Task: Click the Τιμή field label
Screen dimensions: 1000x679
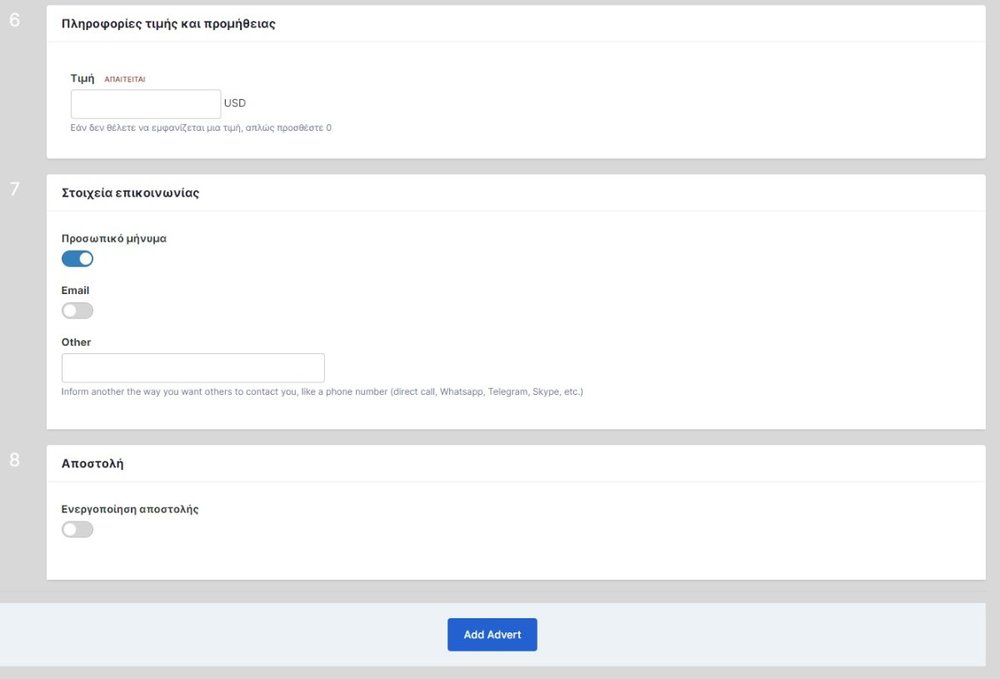Action: tap(82, 78)
